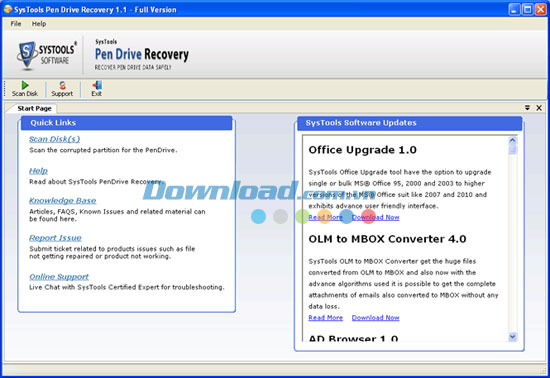Open the File menu
Screen dimensions: 550x378
16,24
